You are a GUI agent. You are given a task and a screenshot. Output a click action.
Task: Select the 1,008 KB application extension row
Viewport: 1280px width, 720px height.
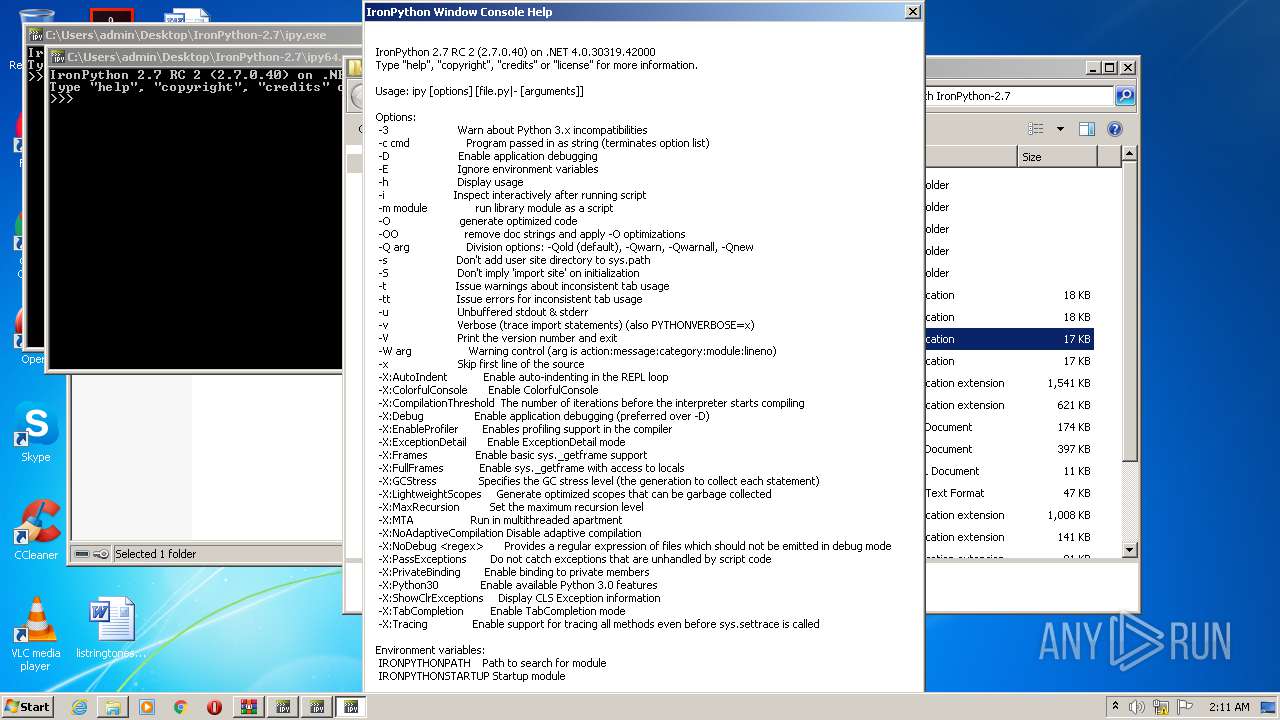[x=1009, y=515]
